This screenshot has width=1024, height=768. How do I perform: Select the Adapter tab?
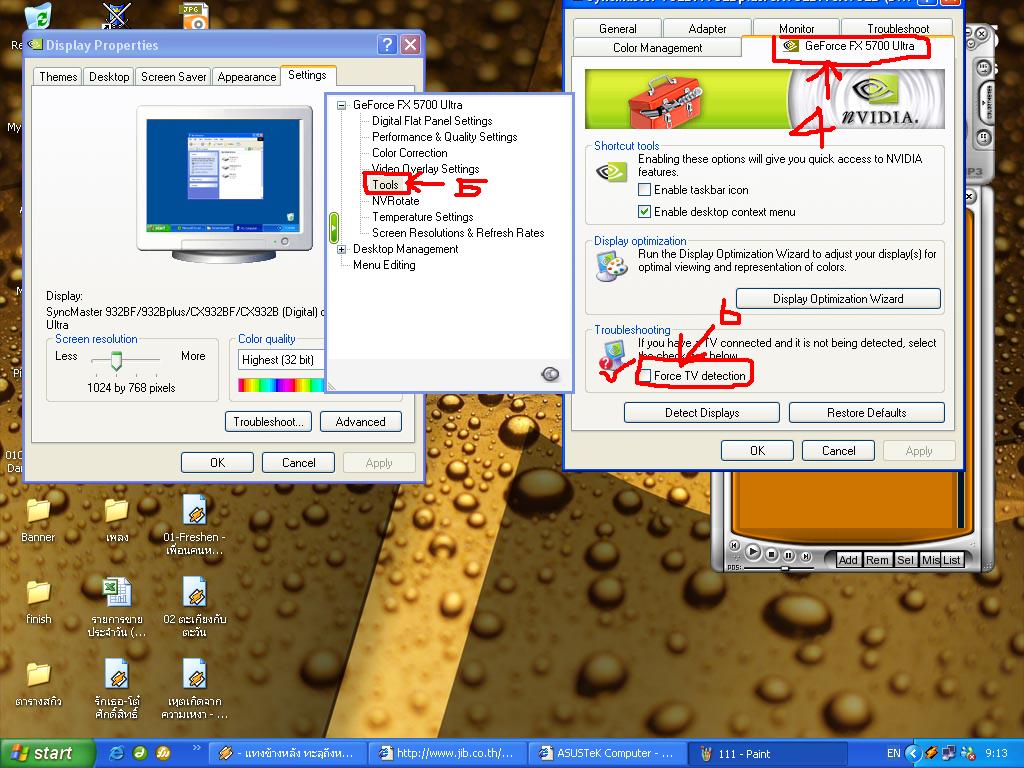pos(707,29)
